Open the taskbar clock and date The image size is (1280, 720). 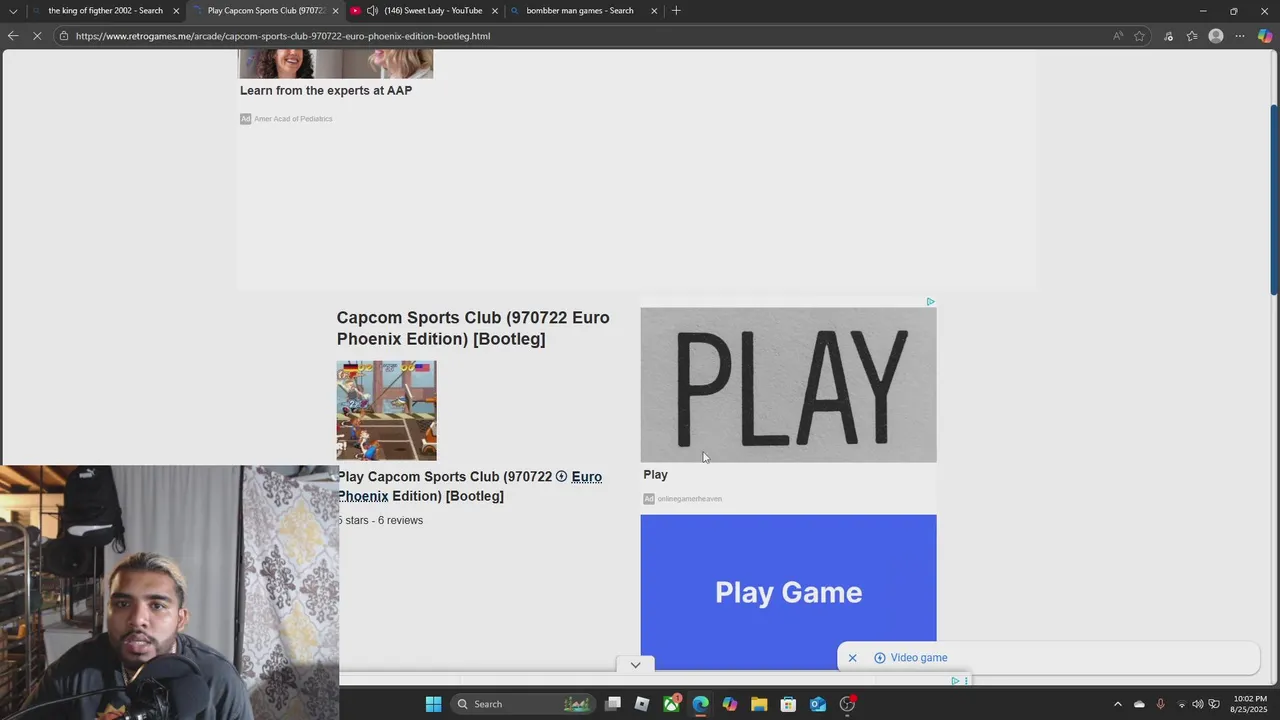(x=1250, y=704)
